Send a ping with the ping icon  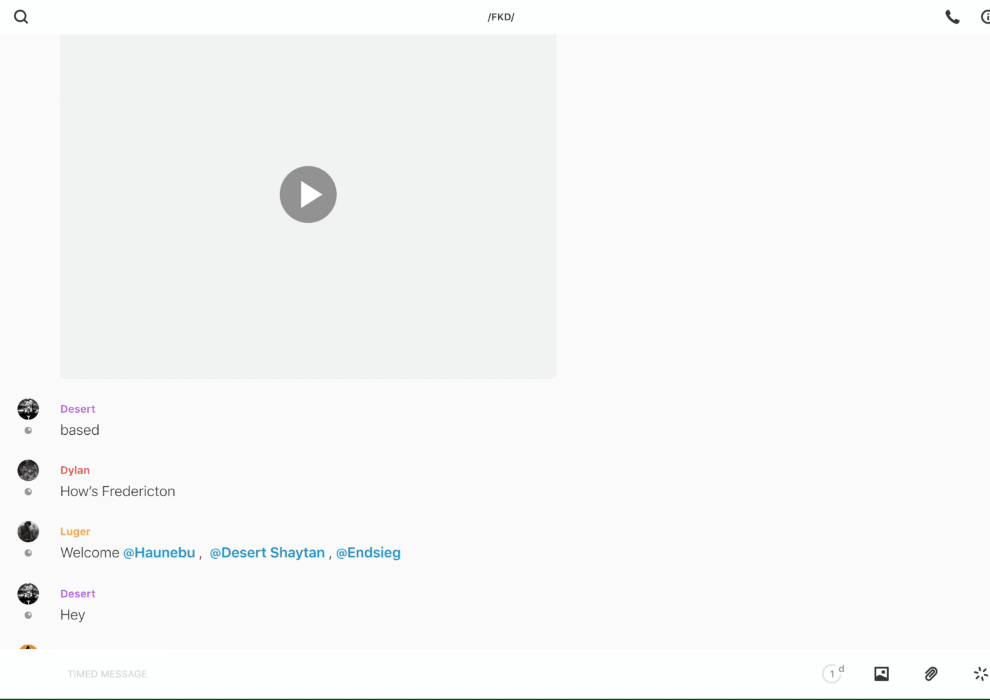click(x=980, y=674)
